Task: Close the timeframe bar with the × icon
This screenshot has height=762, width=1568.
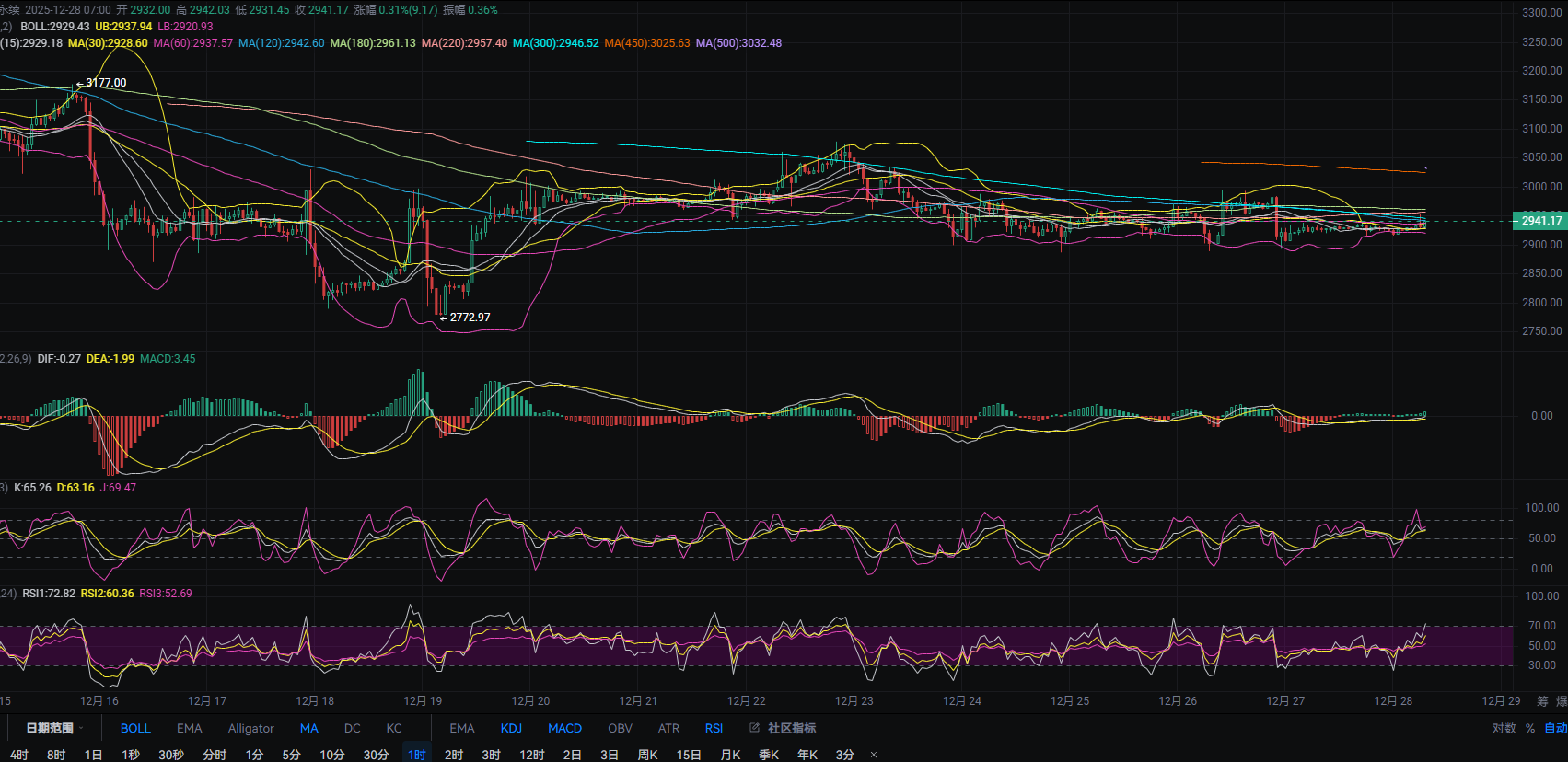Action: [x=873, y=755]
